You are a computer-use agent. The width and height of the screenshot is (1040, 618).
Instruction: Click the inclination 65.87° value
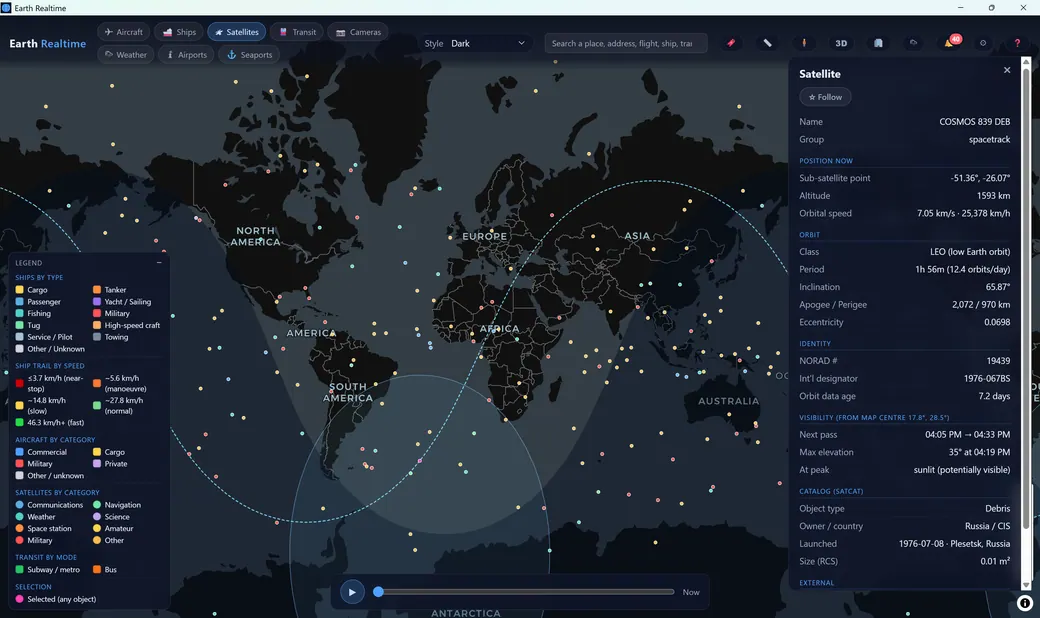pyautogui.click(x=998, y=286)
